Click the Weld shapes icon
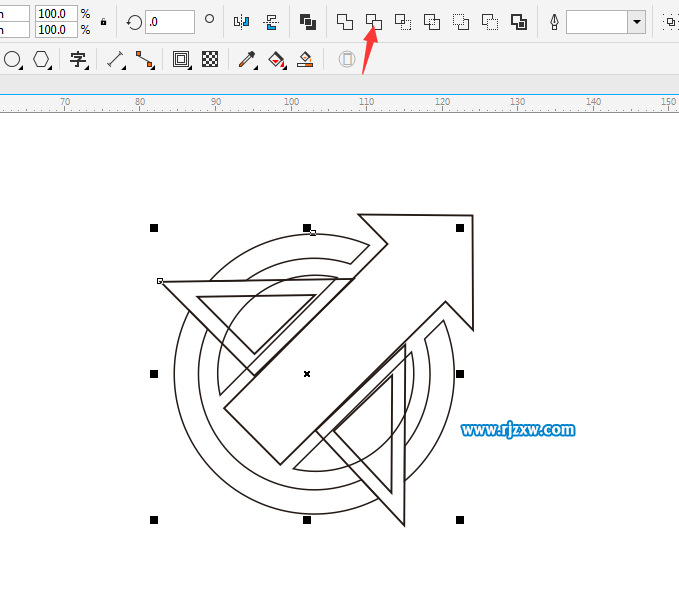 click(x=344, y=21)
